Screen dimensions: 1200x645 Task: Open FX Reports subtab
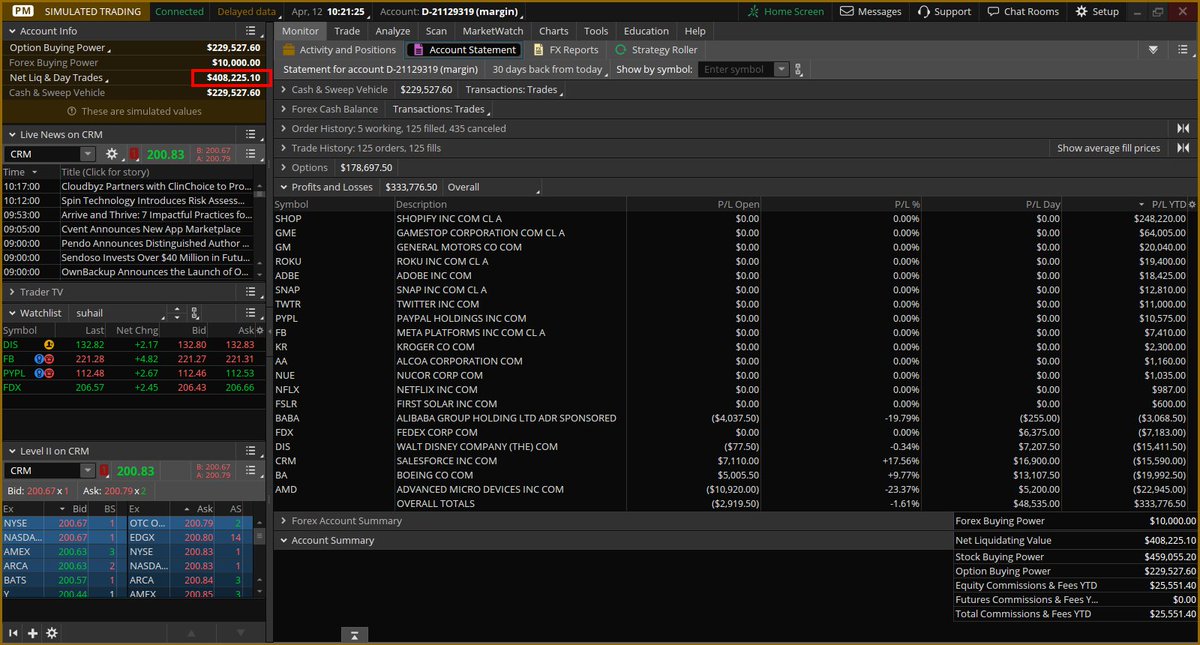565,50
